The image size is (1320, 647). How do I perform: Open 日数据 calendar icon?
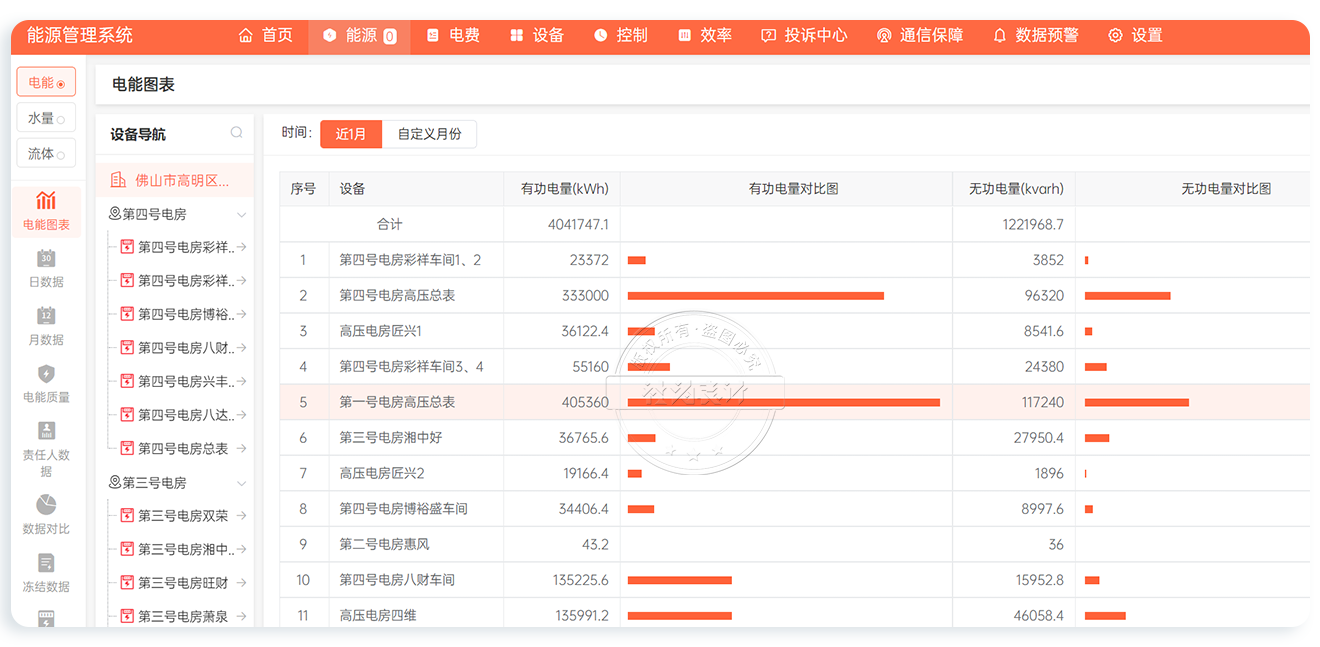[46, 258]
